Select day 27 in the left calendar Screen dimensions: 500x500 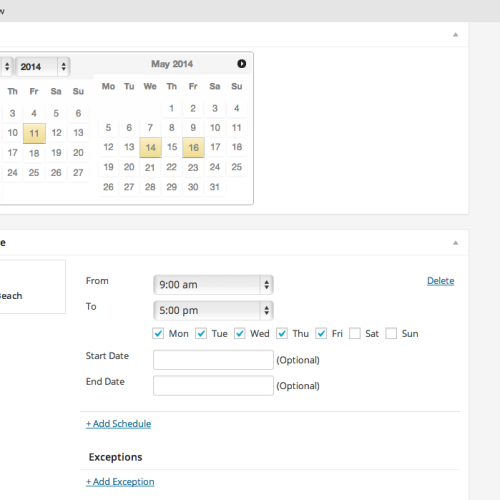(x=78, y=173)
